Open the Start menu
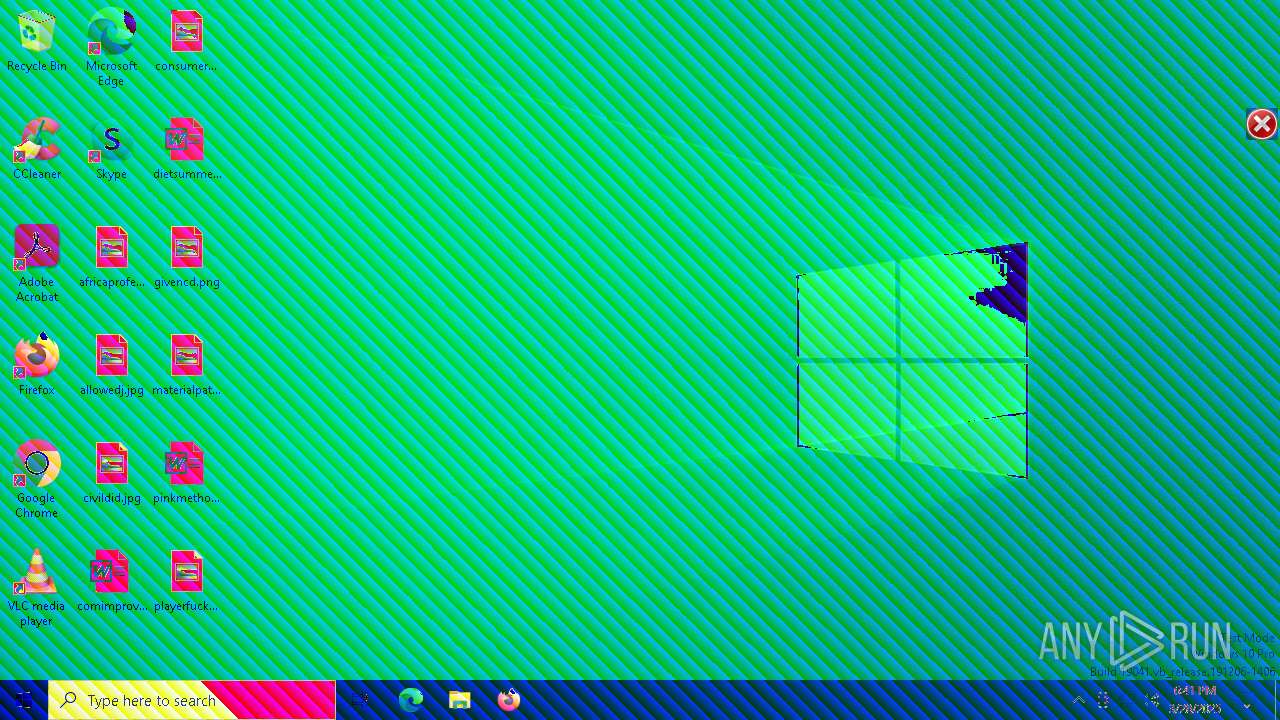1280x720 pixels. point(24,700)
